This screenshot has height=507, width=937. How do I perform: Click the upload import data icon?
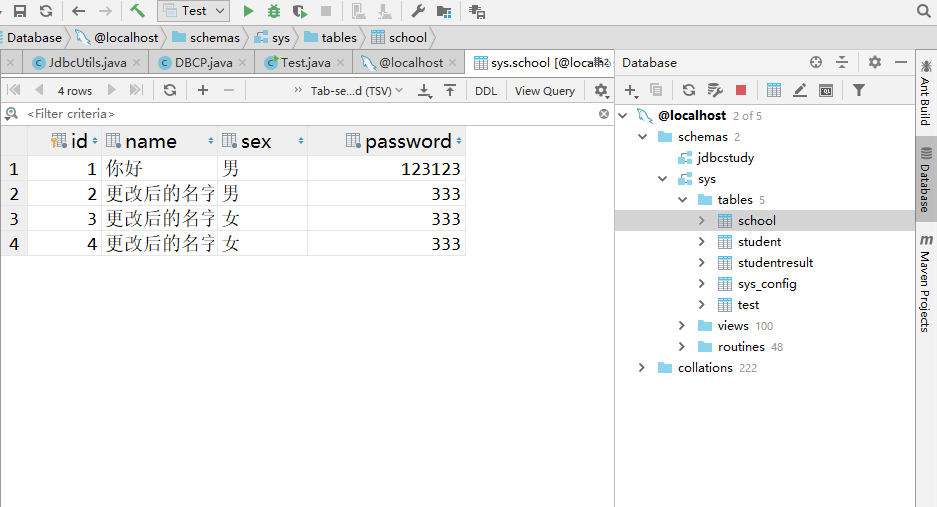point(450,90)
